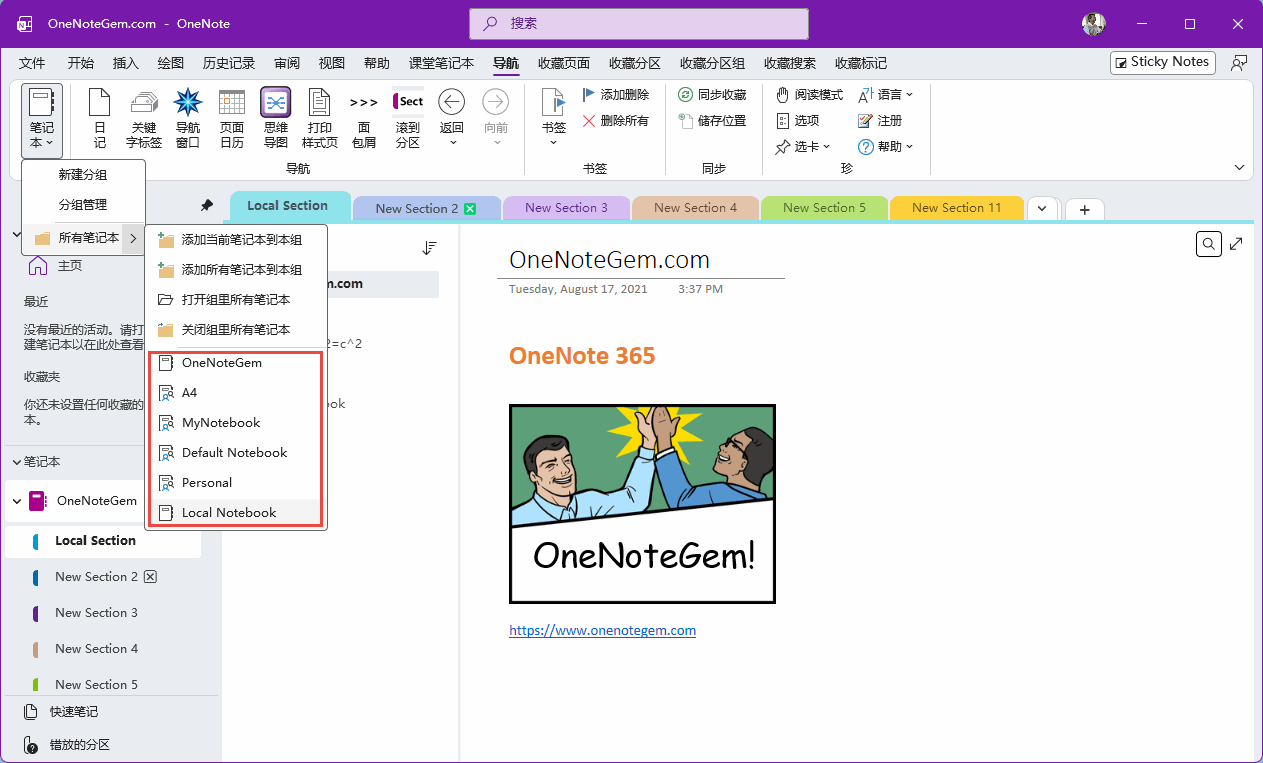
Task: Choose 新建分组 from the menu
Action: pos(83,175)
